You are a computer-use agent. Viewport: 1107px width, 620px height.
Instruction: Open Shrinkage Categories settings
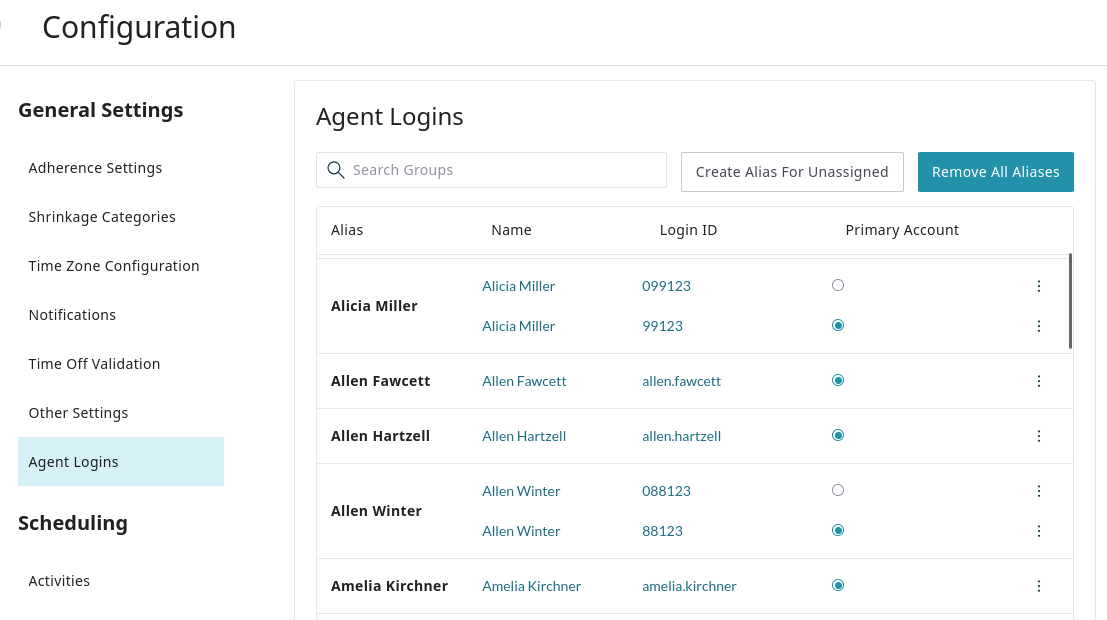[x=102, y=217]
